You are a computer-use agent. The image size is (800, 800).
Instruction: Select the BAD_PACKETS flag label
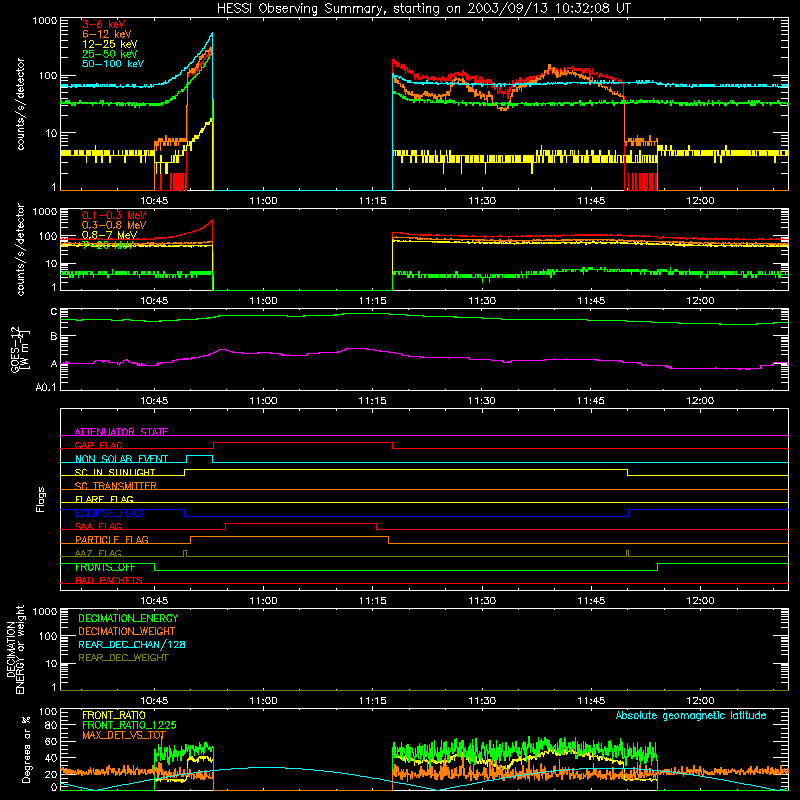(x=108, y=580)
